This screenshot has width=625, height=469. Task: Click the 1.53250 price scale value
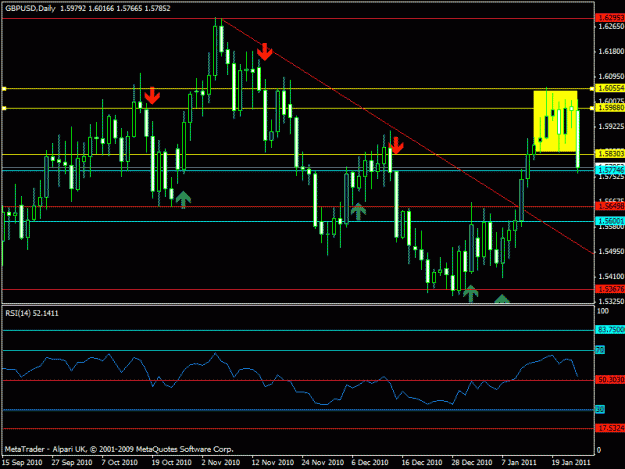coord(611,301)
